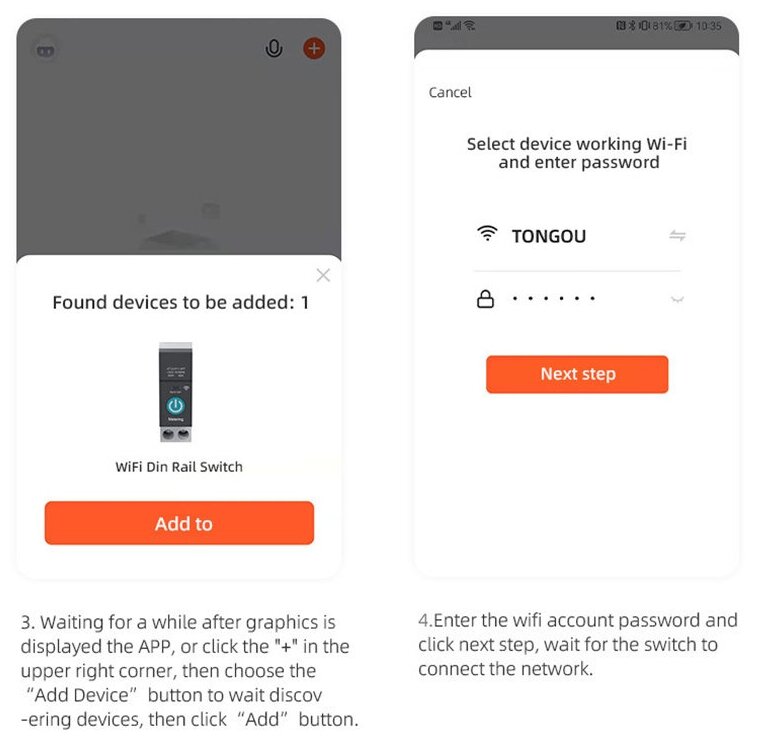Tap the WiFi Din Rail Switch label
Viewport: 758px width, 741px height.
coord(179,467)
